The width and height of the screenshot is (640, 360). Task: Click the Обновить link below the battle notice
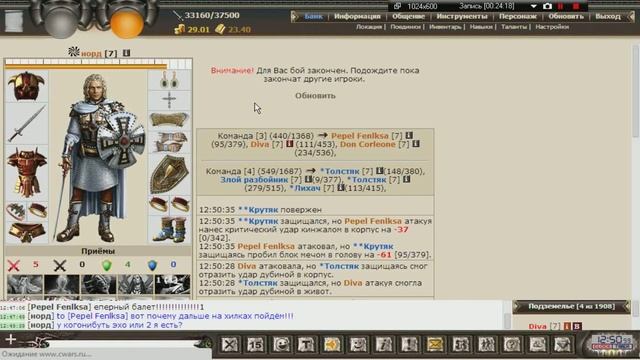tap(315, 96)
